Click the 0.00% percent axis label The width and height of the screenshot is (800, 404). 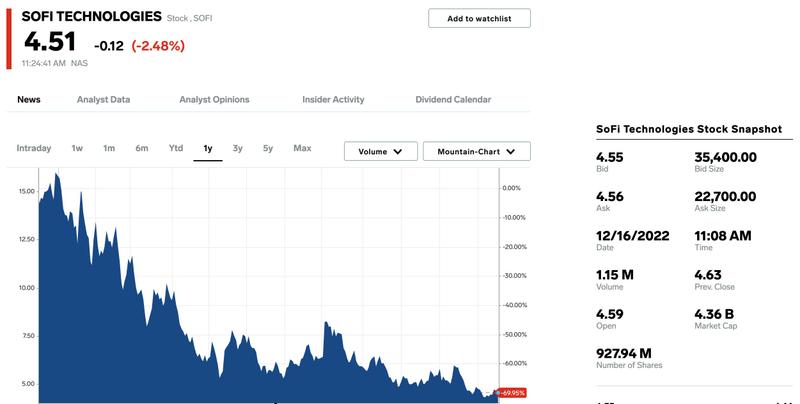pyautogui.click(x=512, y=188)
